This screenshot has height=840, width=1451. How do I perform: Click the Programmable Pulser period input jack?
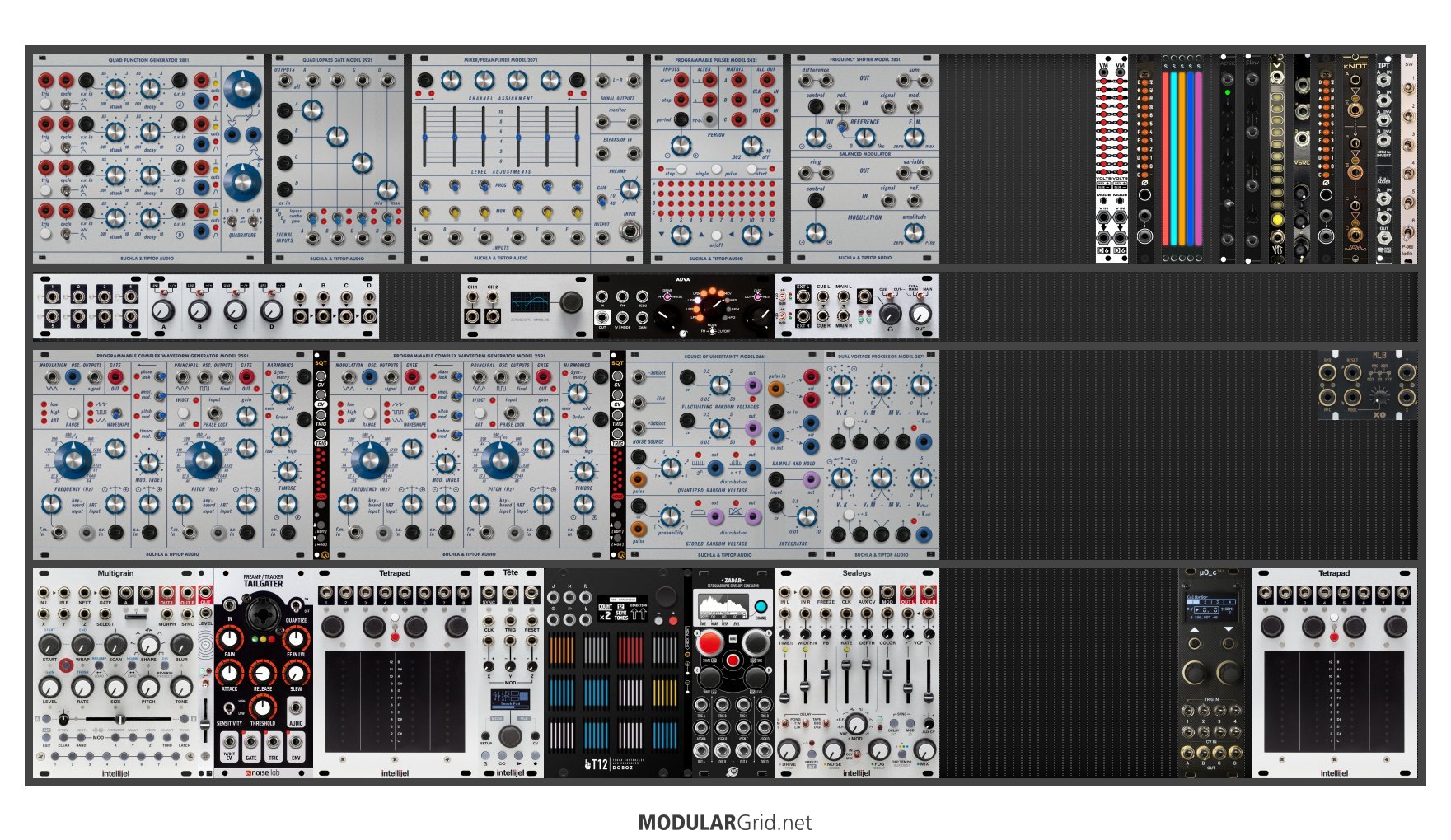coord(681,119)
